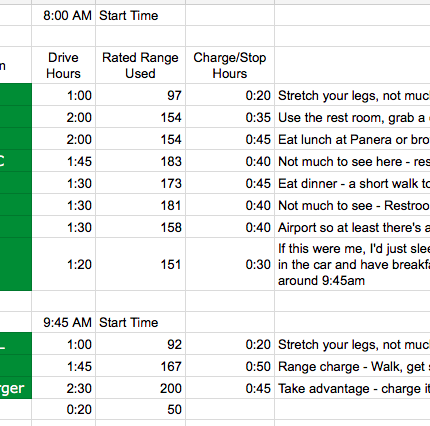
Task: Click the Drive Hours column header cell
Action: tap(64, 65)
